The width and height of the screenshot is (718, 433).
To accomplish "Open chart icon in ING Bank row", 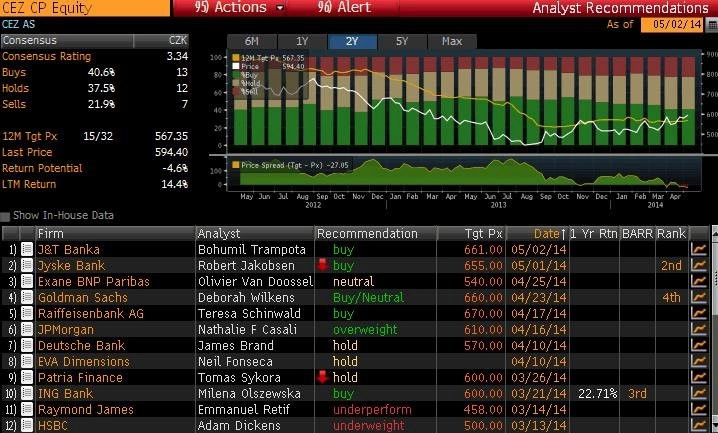I will pyautogui.click(x=699, y=394).
